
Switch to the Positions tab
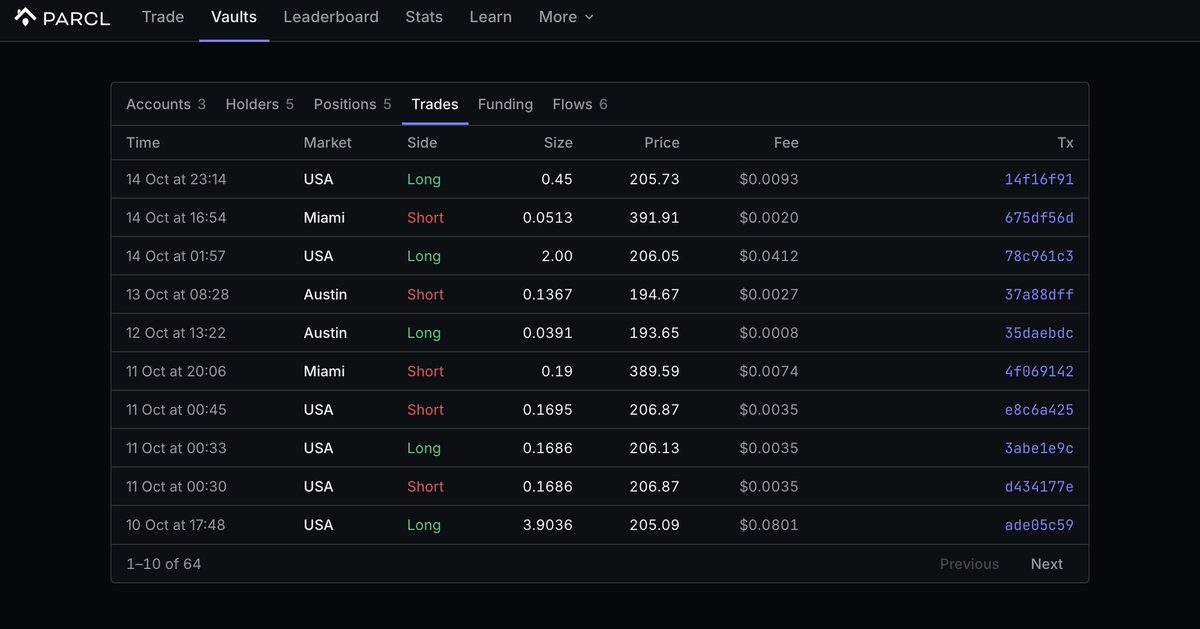click(352, 104)
